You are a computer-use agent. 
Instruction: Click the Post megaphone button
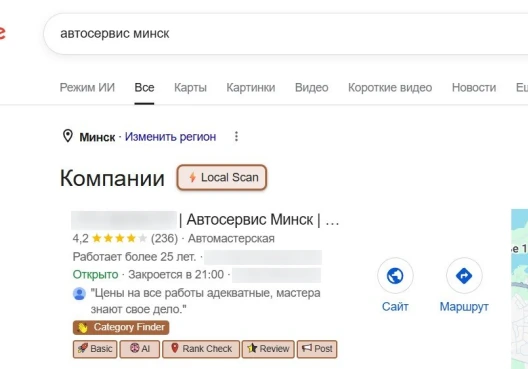[x=317, y=349]
